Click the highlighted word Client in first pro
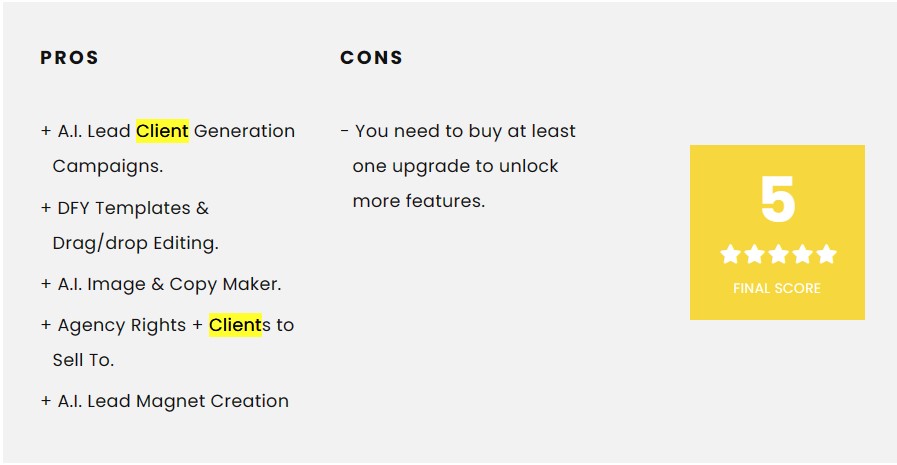Image resolution: width=897 pixels, height=465 pixels. 162,131
